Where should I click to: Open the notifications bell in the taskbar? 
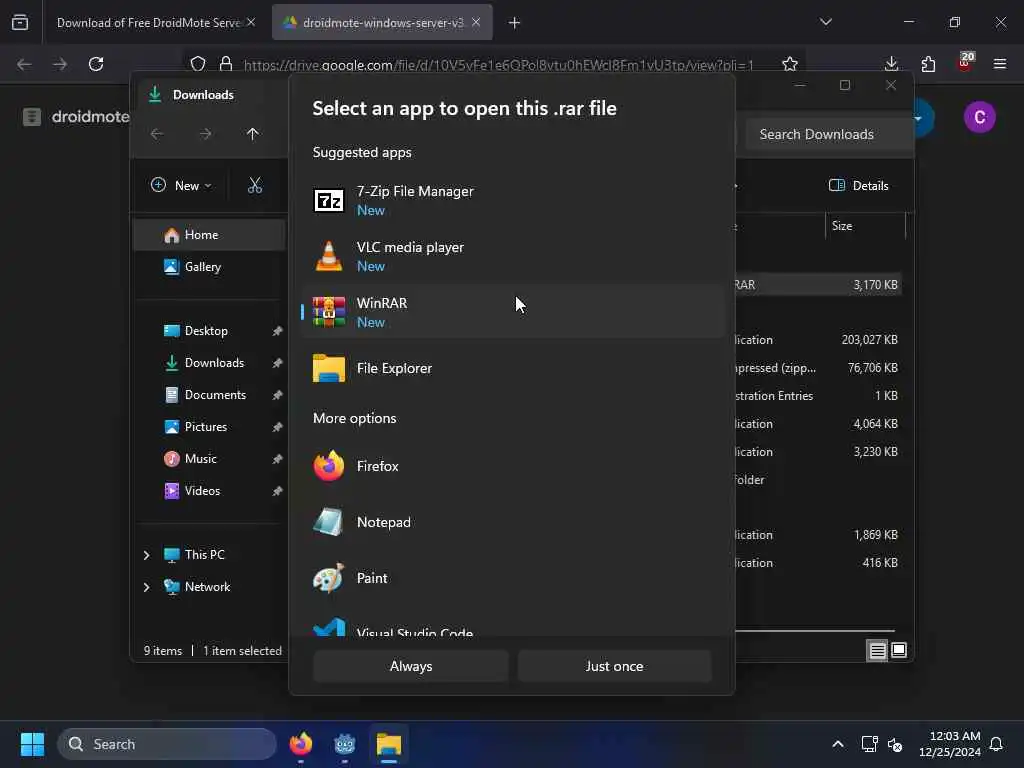pos(997,744)
